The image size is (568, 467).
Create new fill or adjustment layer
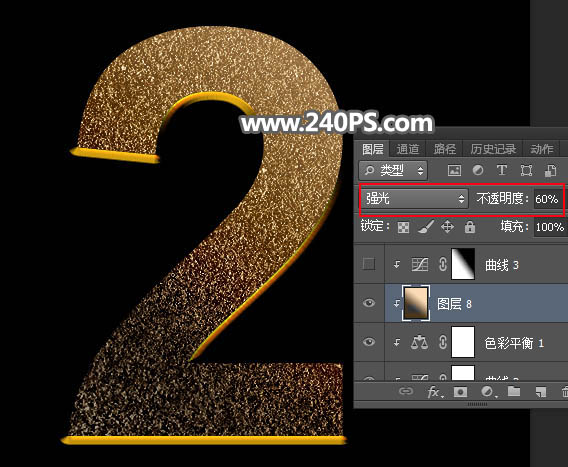click(488, 392)
